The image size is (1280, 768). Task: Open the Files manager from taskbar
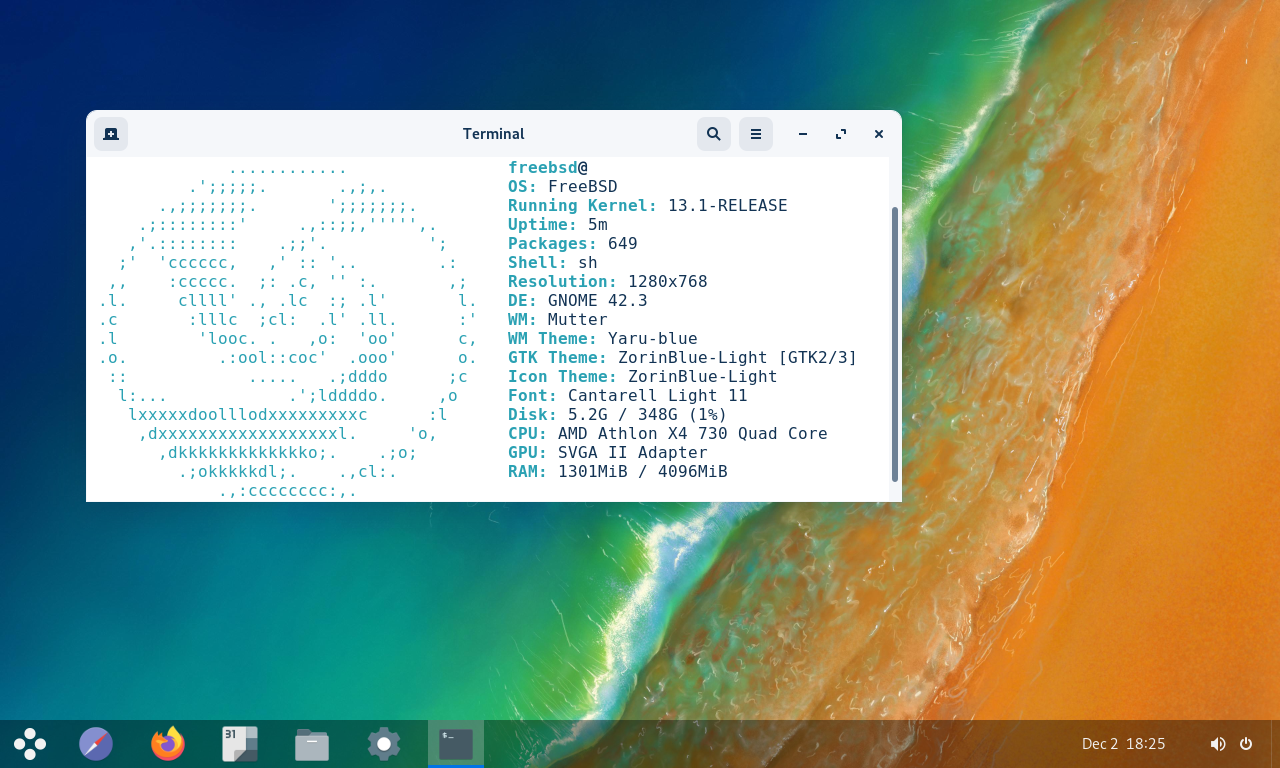tap(312, 744)
